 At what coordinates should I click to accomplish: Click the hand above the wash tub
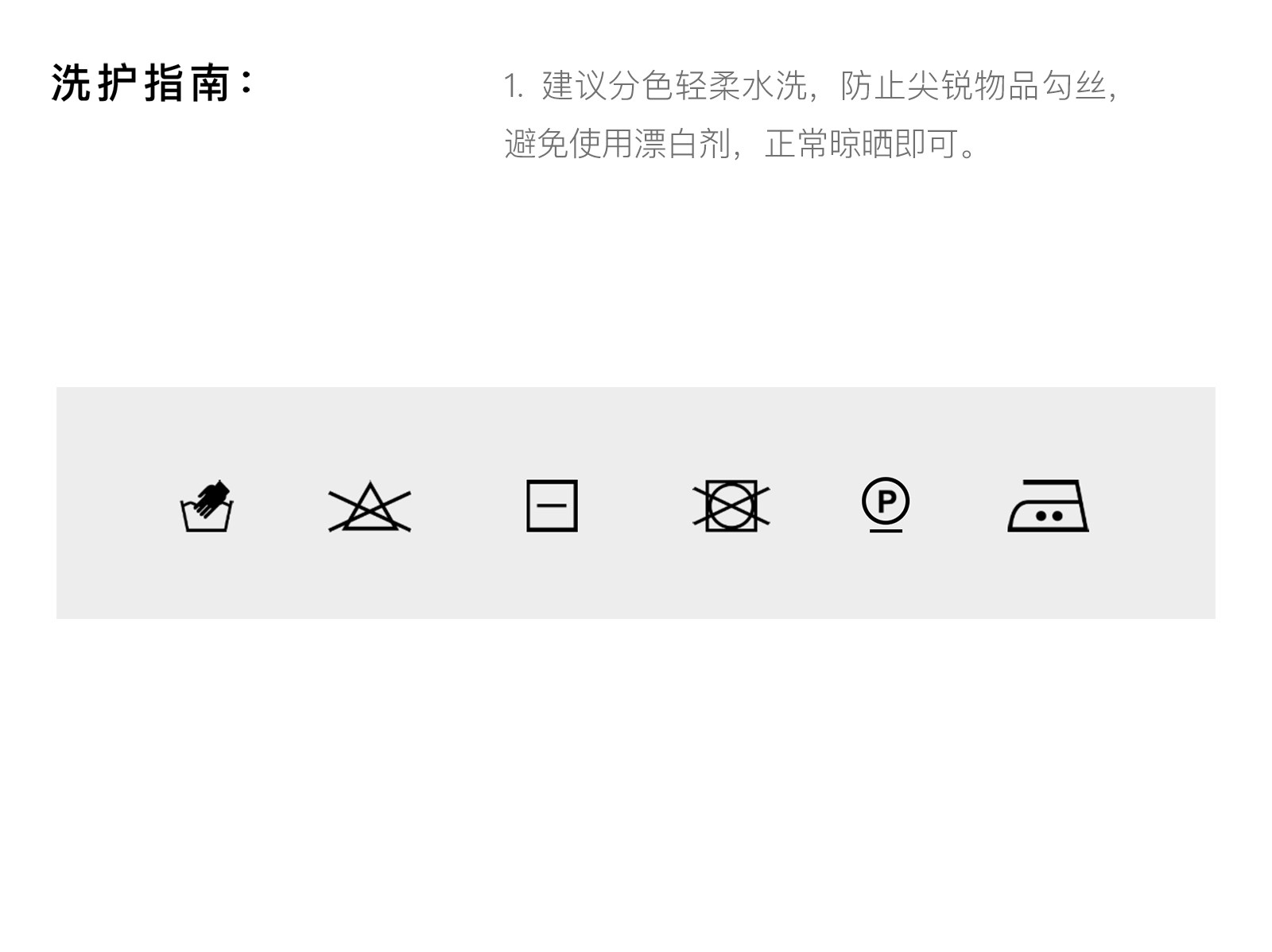(x=211, y=496)
